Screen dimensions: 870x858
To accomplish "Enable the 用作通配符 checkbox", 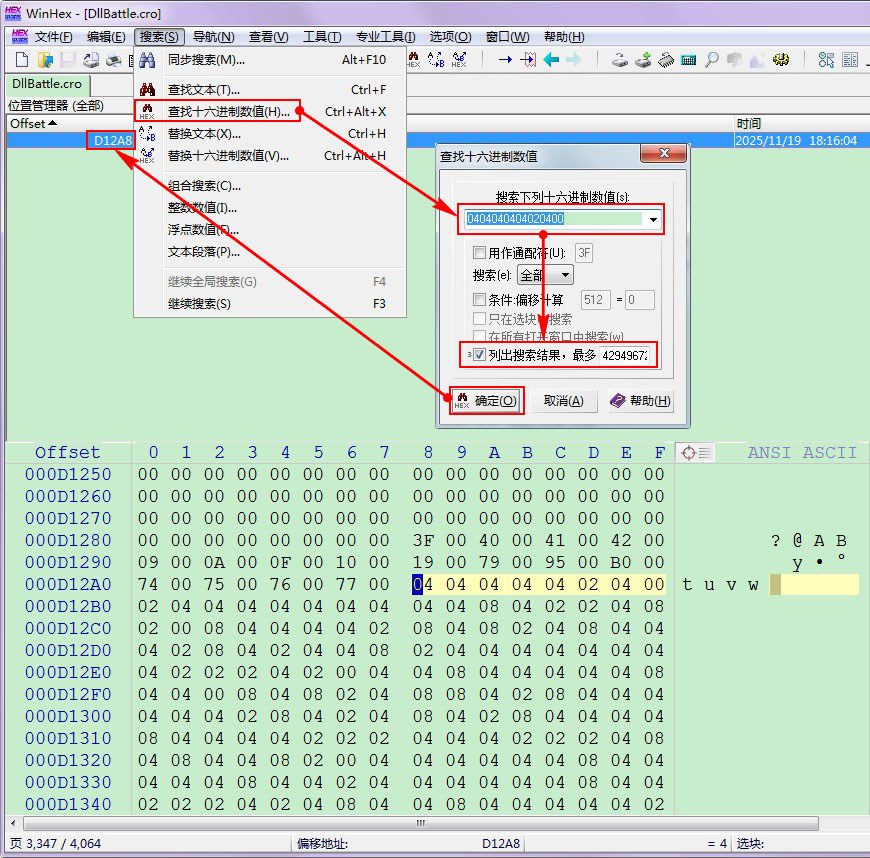I will [480, 253].
